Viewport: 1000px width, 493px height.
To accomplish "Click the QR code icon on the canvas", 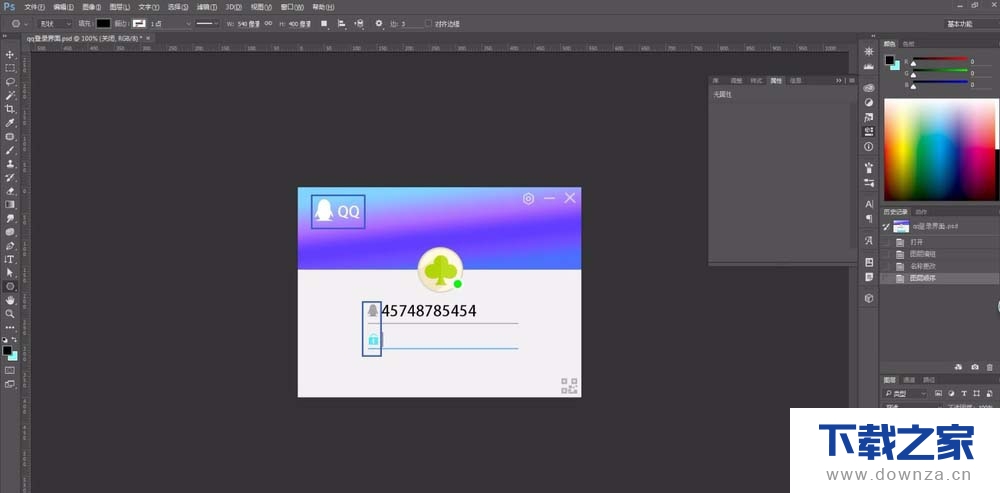I will click(570, 385).
